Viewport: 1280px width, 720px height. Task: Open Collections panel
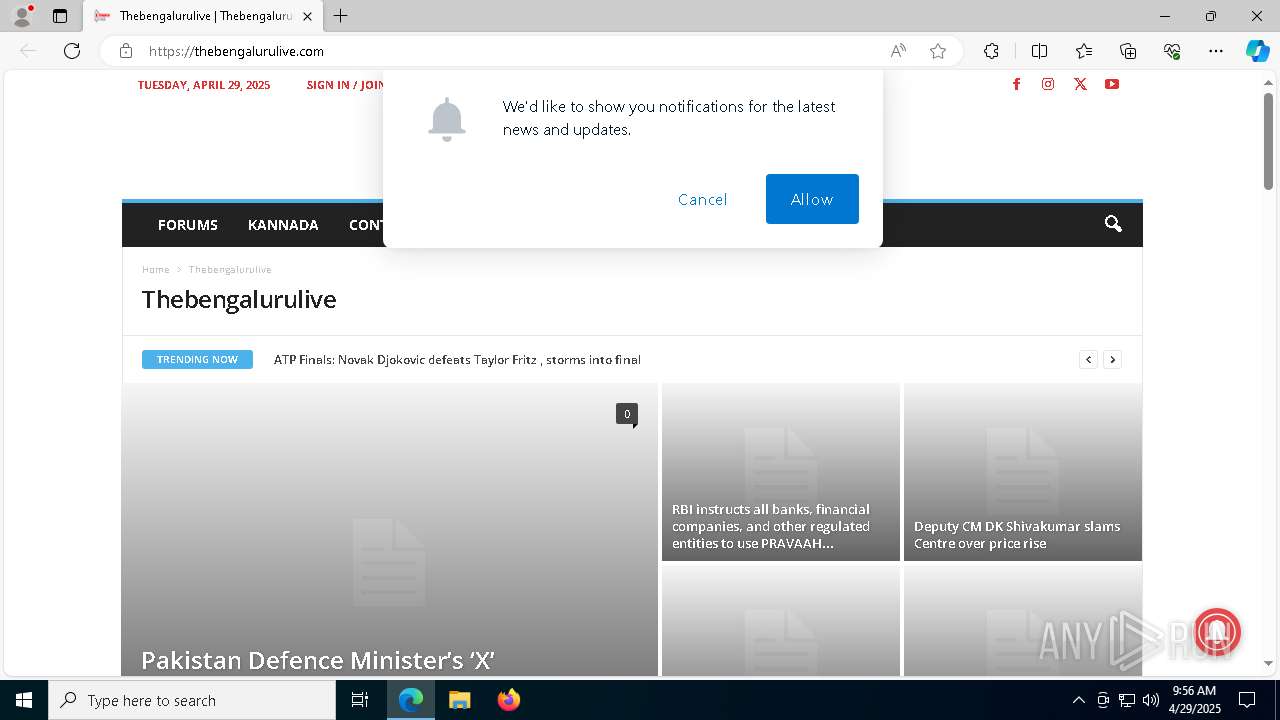1128,51
